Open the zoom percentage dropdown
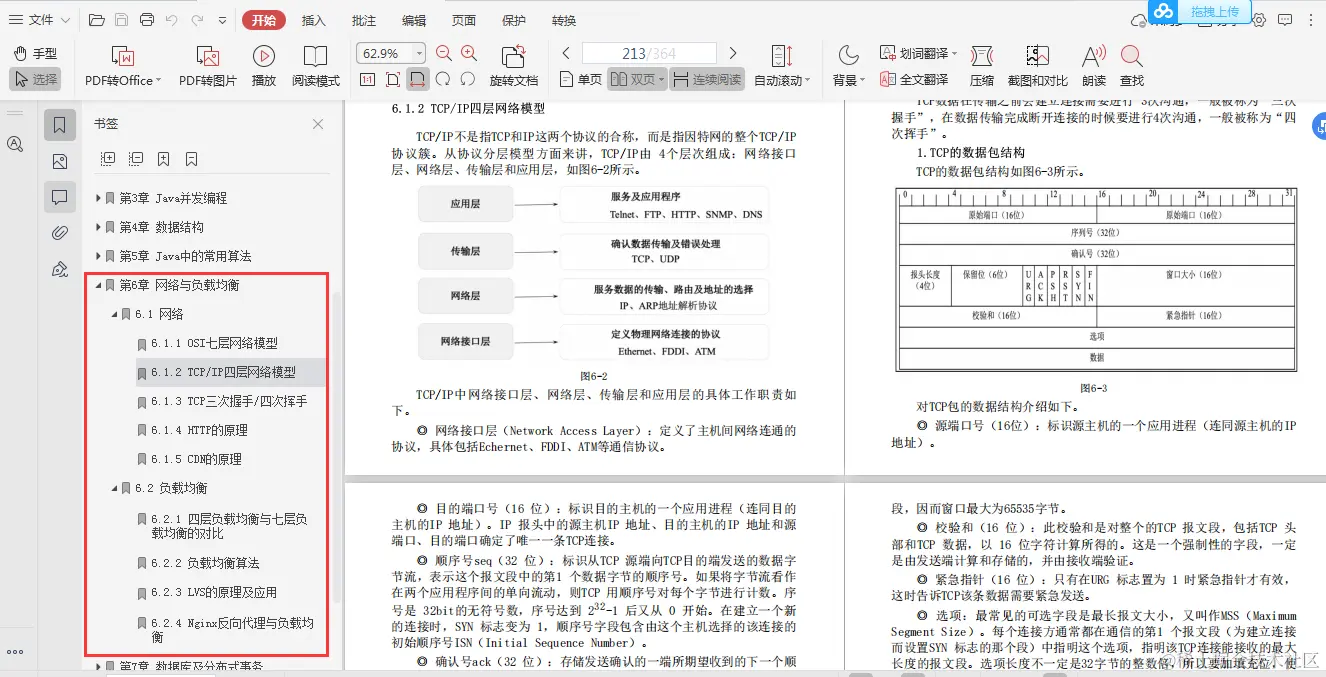The width and height of the screenshot is (1326, 677). tap(419, 52)
